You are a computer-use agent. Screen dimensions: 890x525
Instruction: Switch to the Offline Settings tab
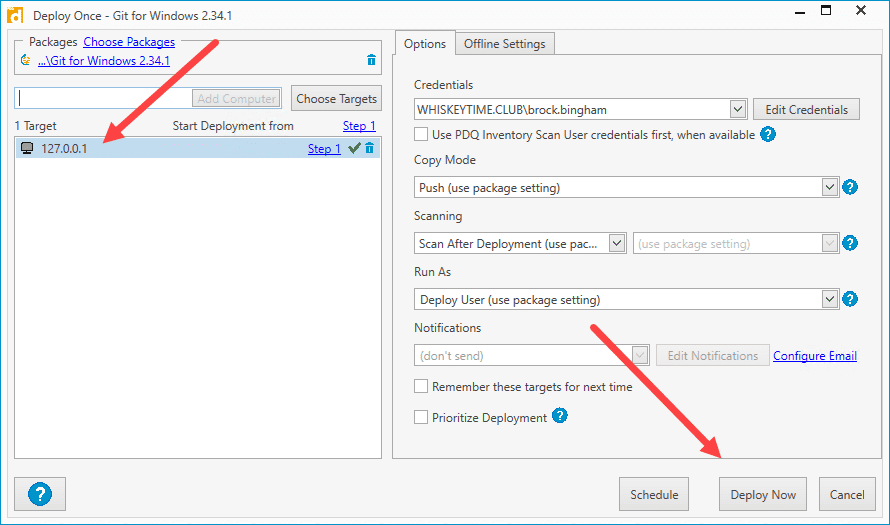[x=505, y=44]
